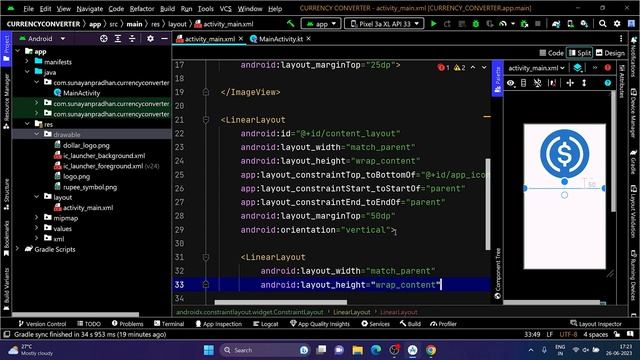The height and width of the screenshot is (360, 640).
Task: Select design surface layers icon
Action: pos(577,68)
